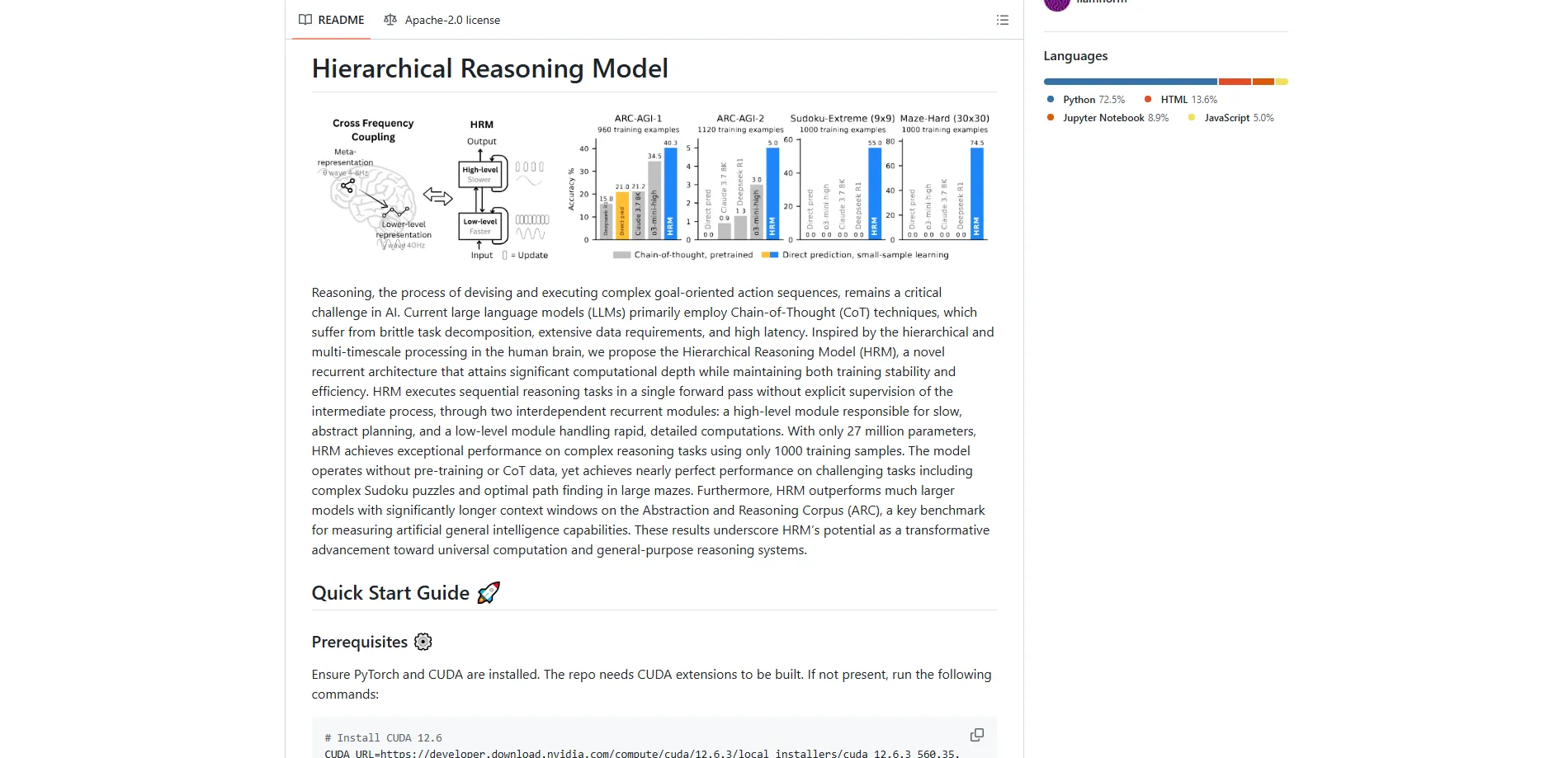Viewport: 1568px width, 758px height.
Task: Click the Quick Start Guide heading
Action: point(391,592)
